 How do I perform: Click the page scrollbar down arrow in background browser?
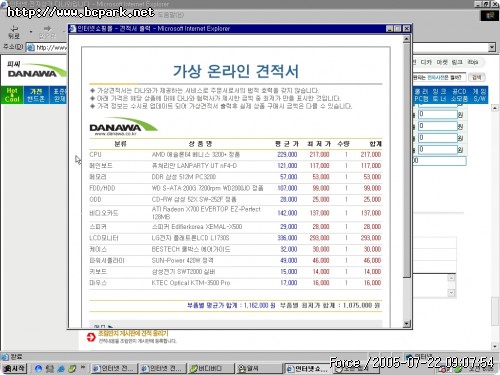(495, 346)
